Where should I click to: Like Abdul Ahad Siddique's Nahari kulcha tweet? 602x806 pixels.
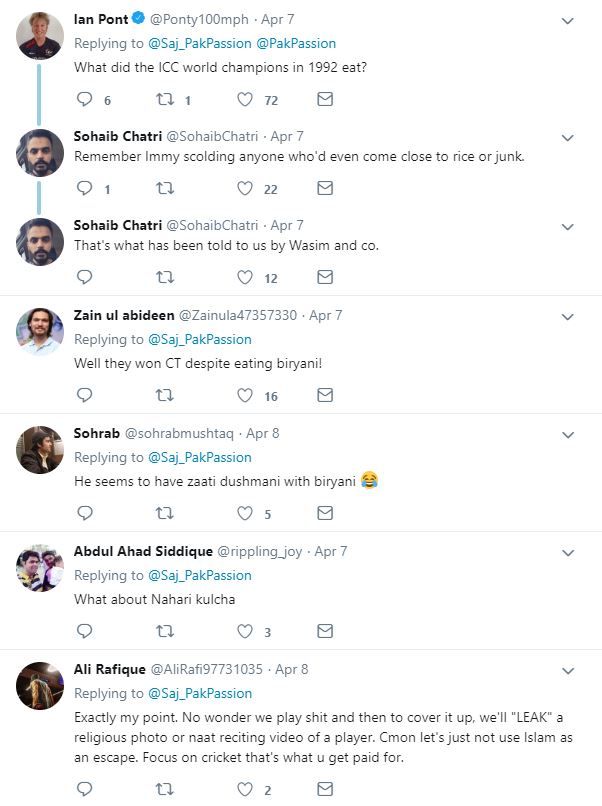[245, 631]
